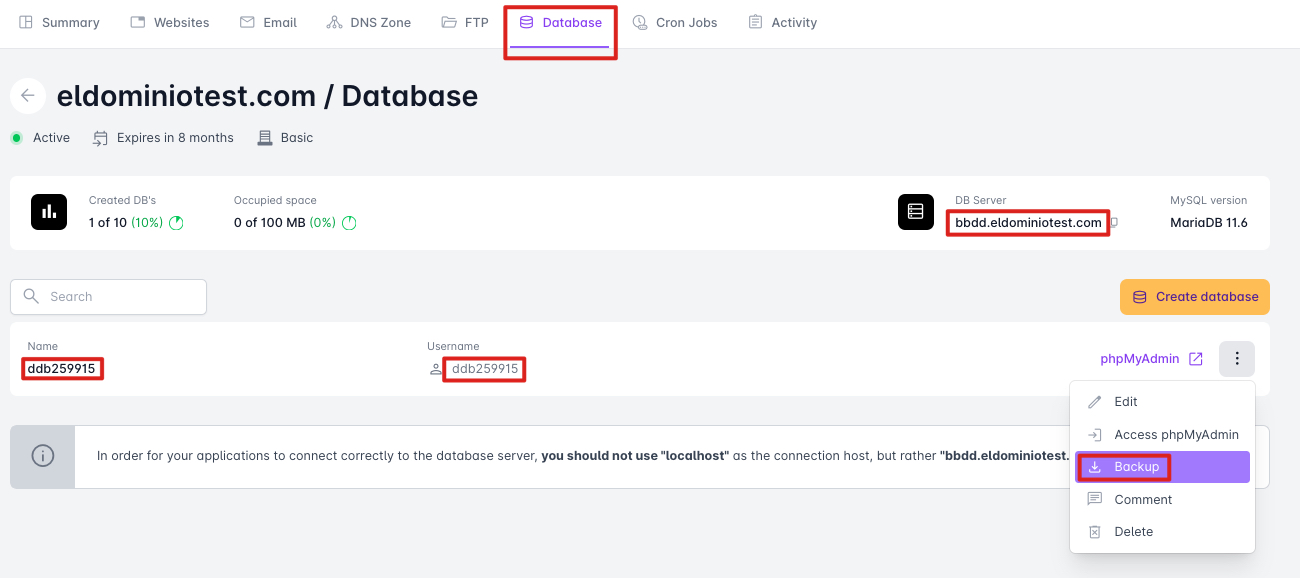Open the phpMyAdmin link for ddb259915
Screen dimensions: 1300x578
[1139, 359]
